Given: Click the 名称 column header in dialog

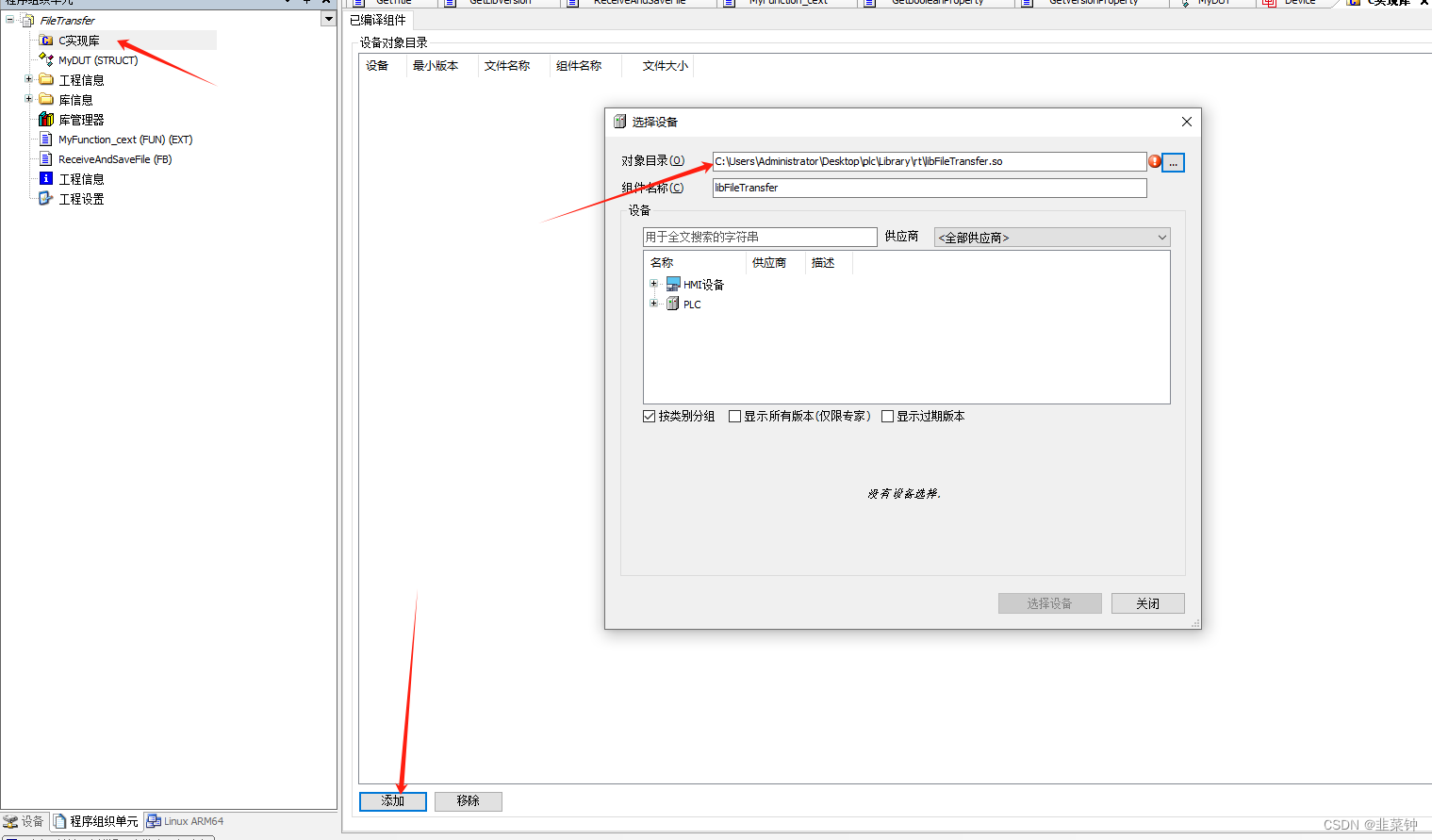Looking at the screenshot, I should tap(695, 263).
